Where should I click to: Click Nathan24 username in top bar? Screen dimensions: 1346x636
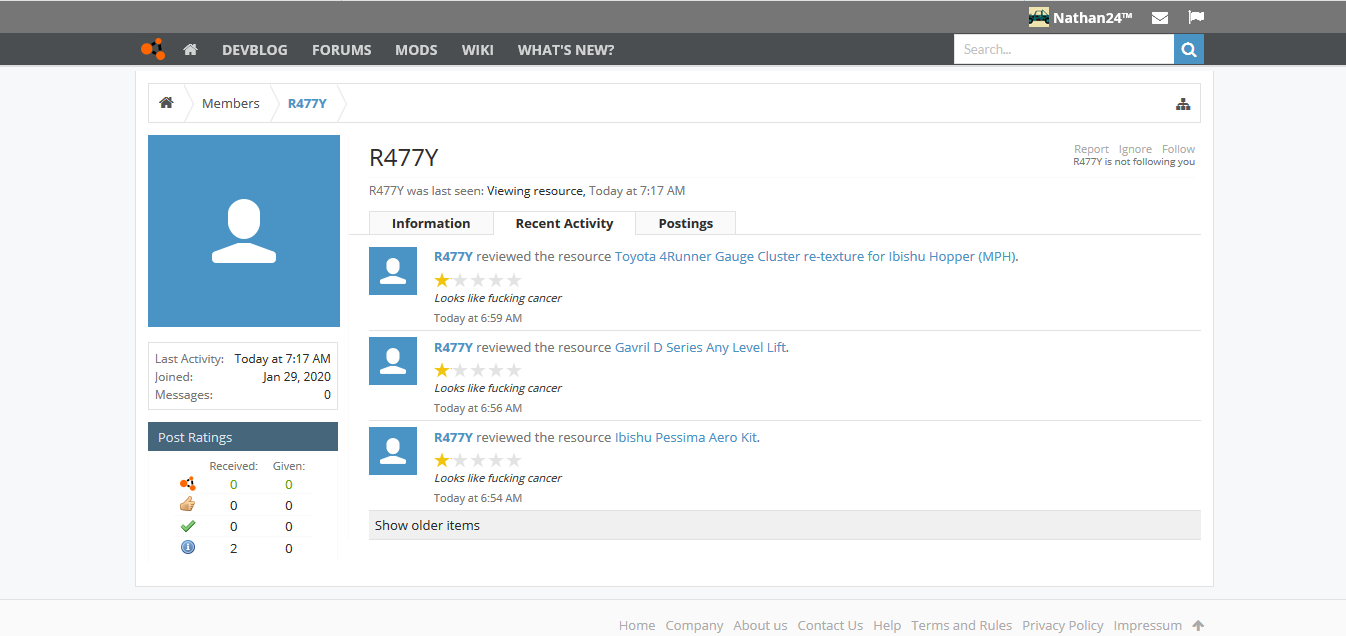point(1092,17)
